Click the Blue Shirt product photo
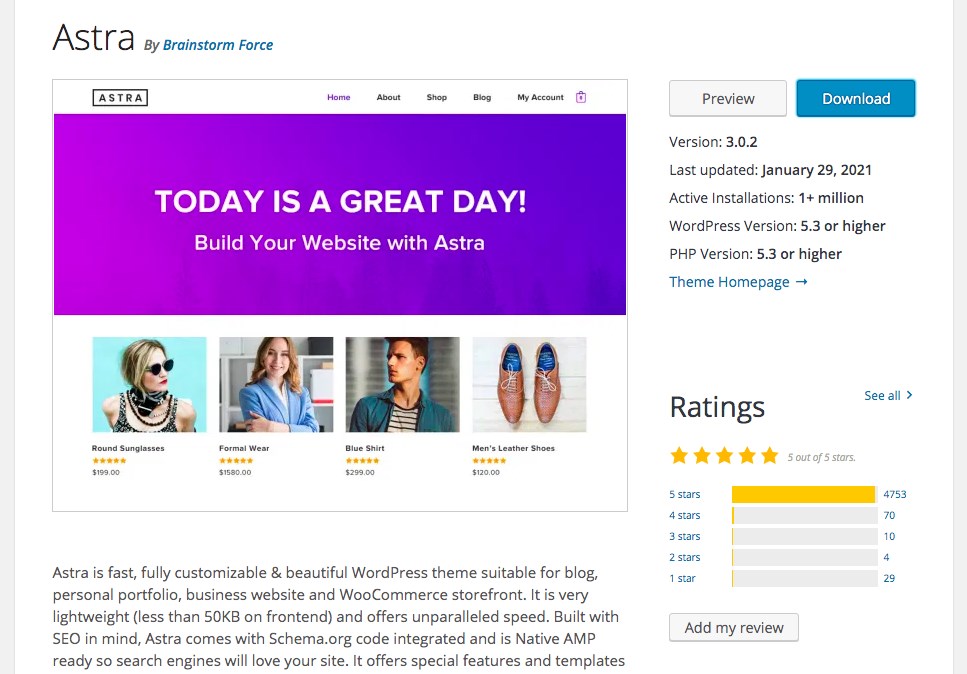The width and height of the screenshot is (967, 674). [403, 384]
